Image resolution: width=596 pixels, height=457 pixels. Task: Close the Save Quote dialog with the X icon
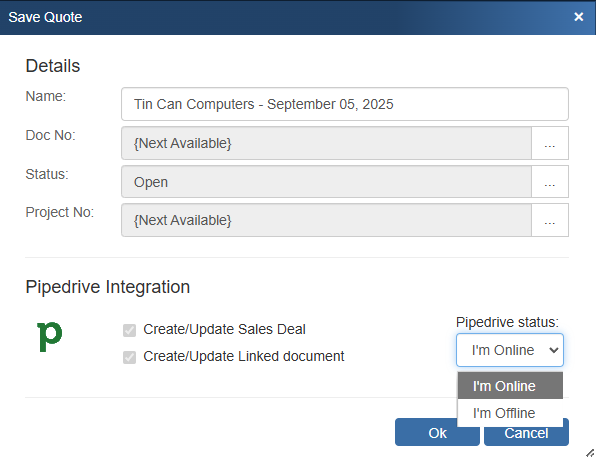(579, 17)
